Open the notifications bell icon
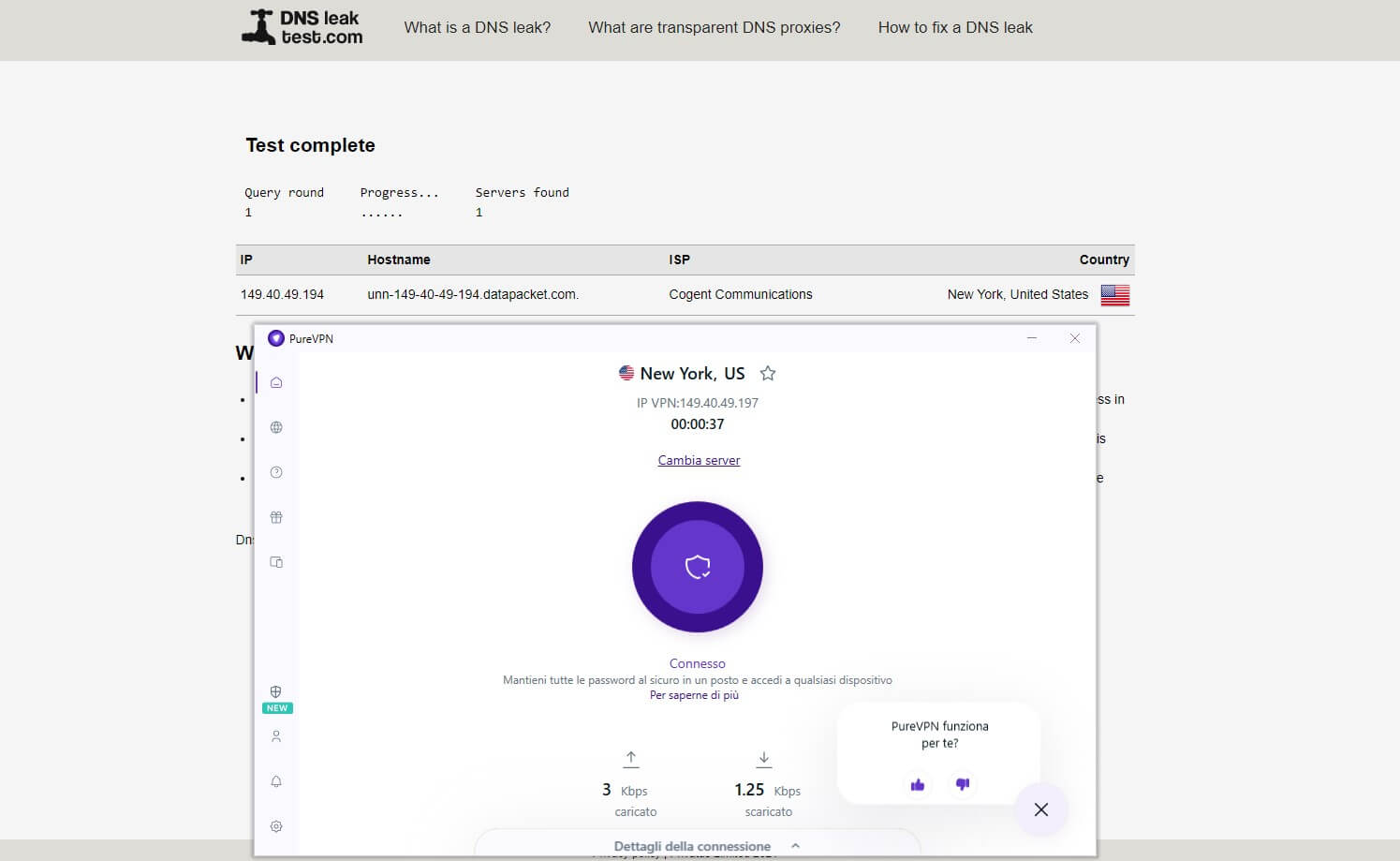Image resolution: width=1400 pixels, height=861 pixels. [x=276, y=781]
